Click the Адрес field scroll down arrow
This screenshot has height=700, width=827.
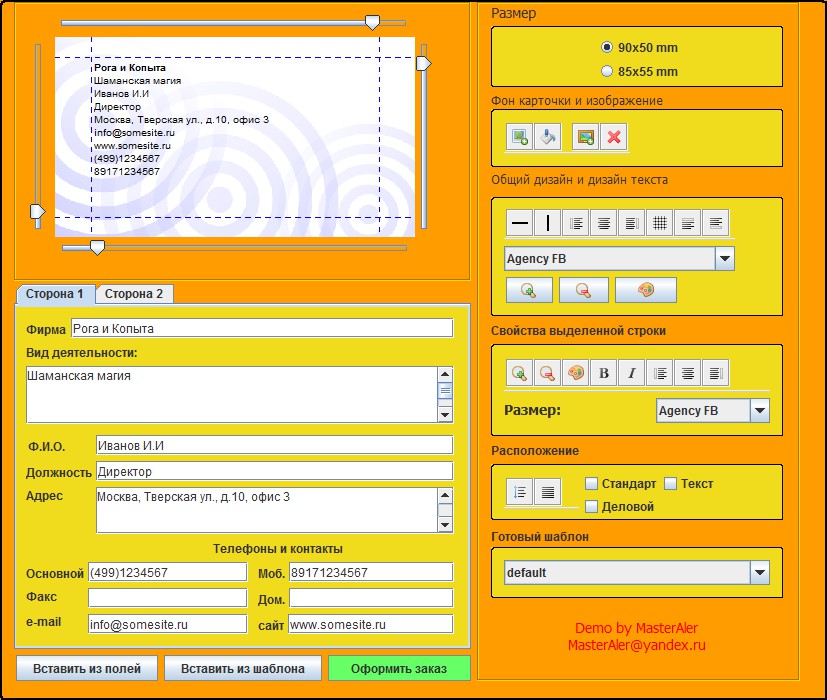coord(445,525)
